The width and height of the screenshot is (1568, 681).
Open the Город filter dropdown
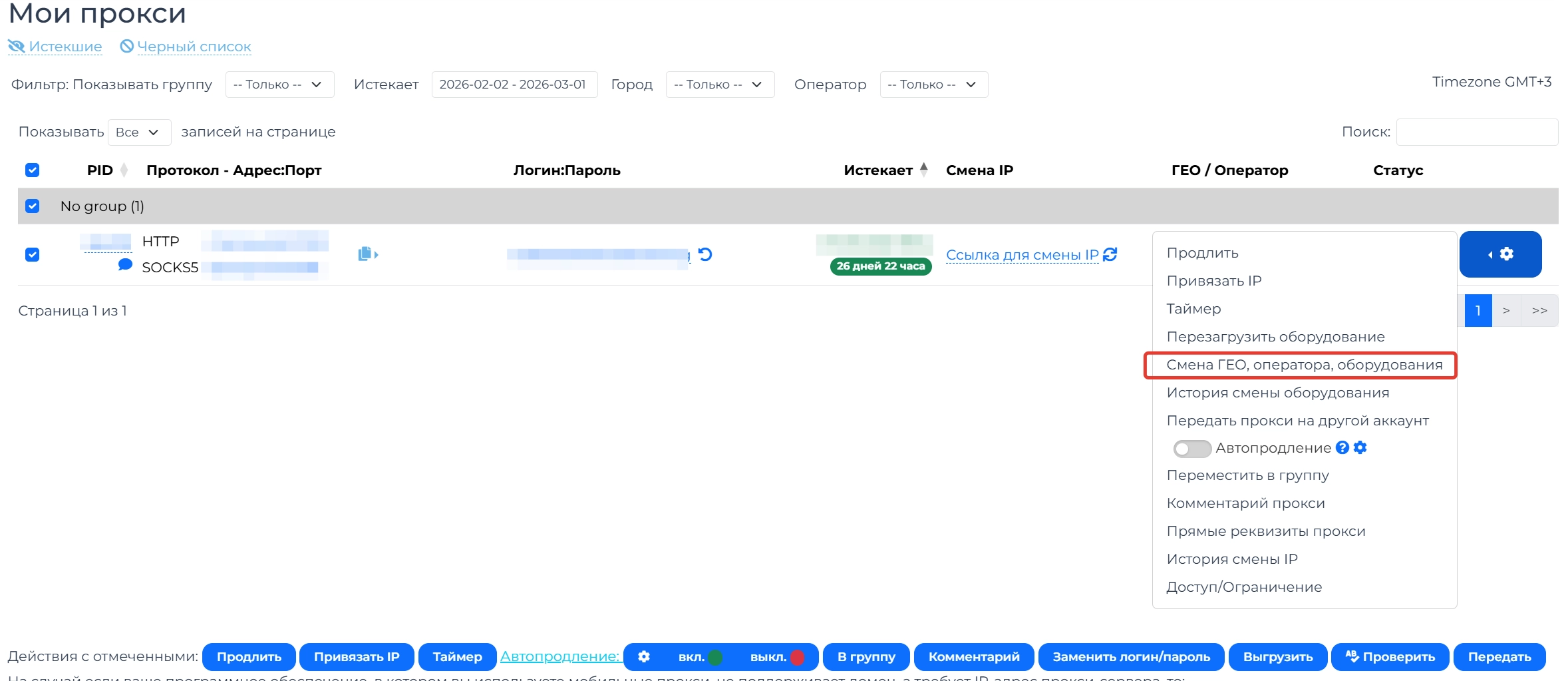point(720,85)
